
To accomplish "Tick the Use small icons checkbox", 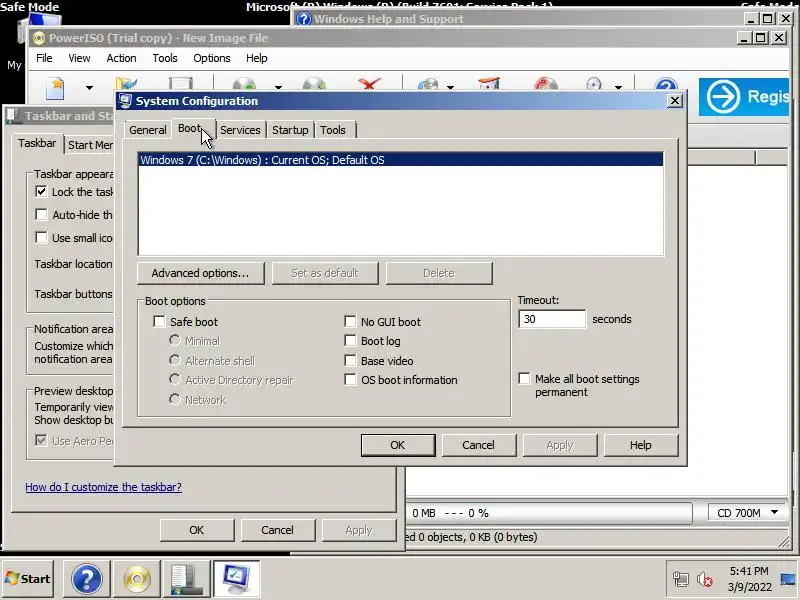I will [41, 237].
